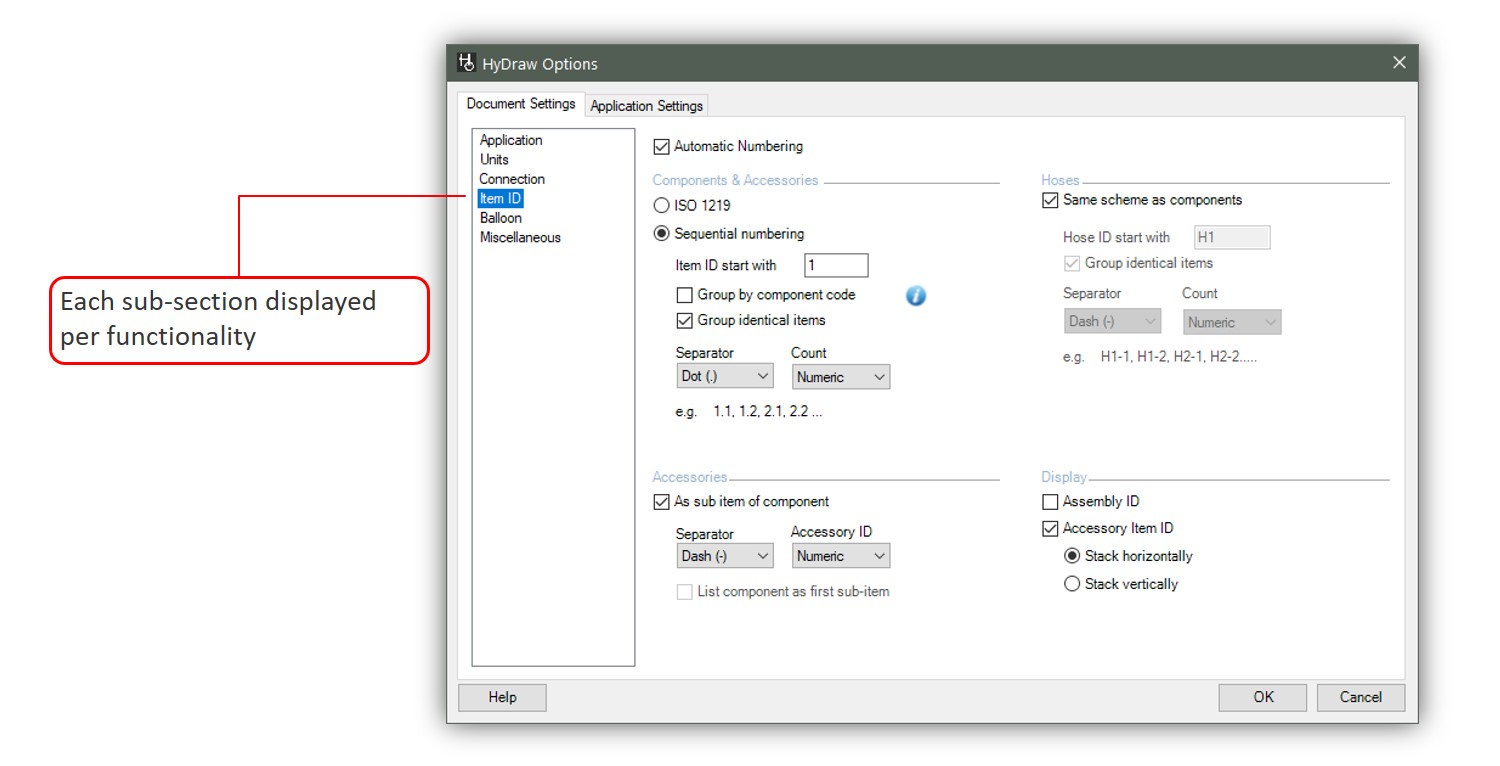
Task: Click the Group identical items checkbox under Hoses
Action: point(1072,264)
